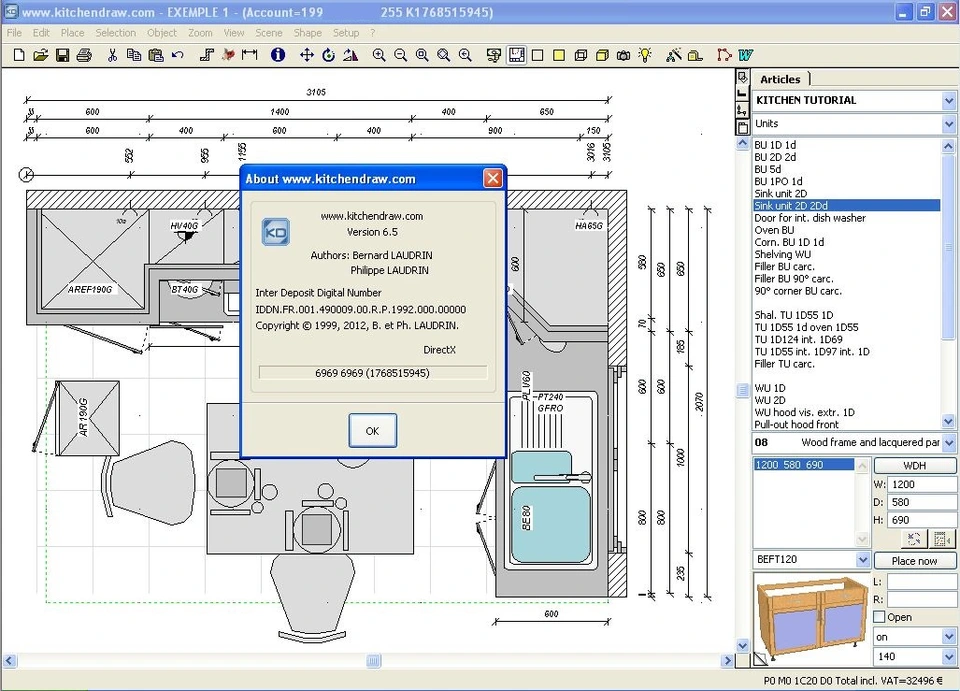Open the BEFT120 reference dropdown
960x691 pixels.
863,559
